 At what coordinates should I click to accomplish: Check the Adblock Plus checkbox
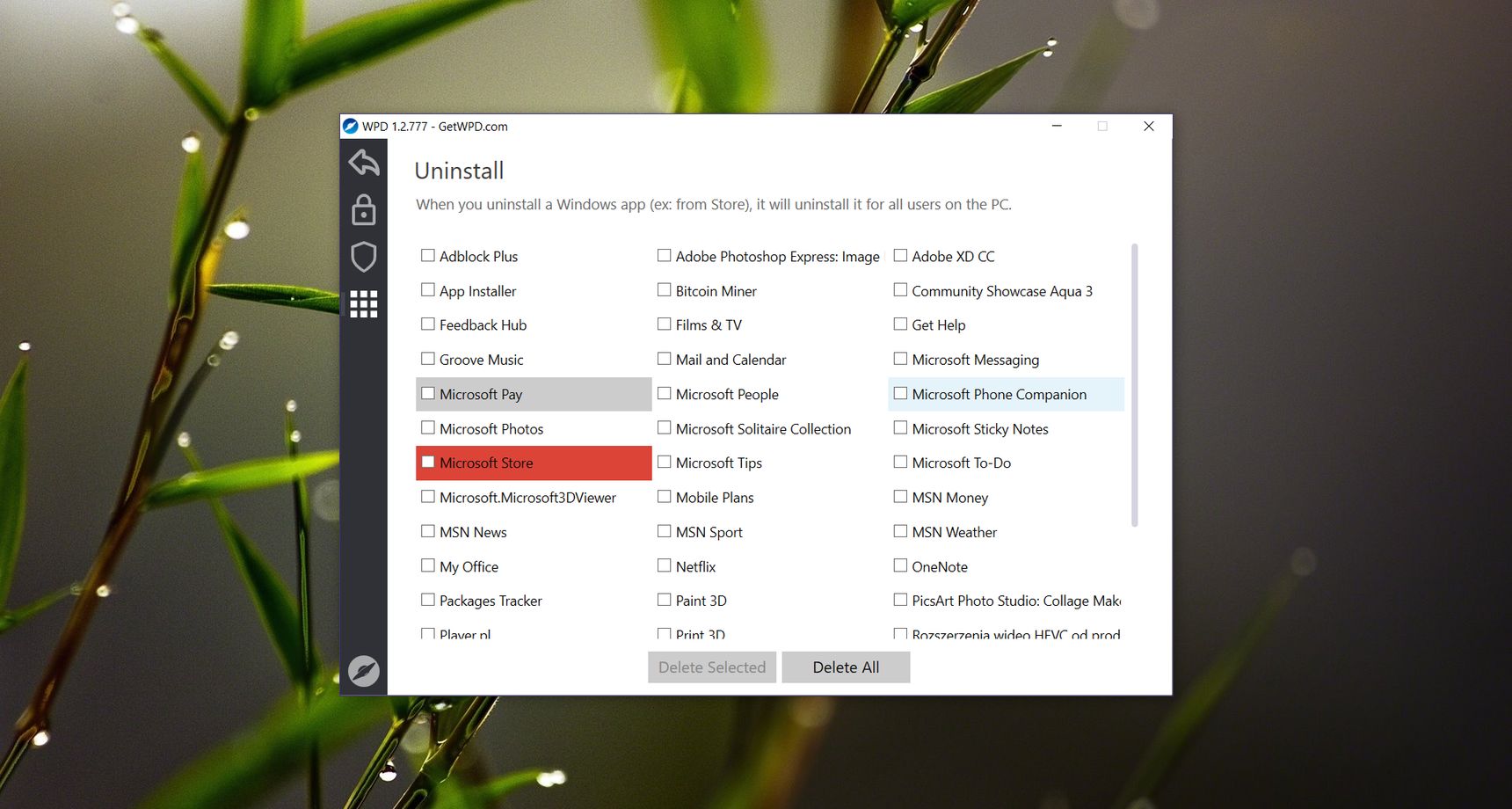pos(428,256)
